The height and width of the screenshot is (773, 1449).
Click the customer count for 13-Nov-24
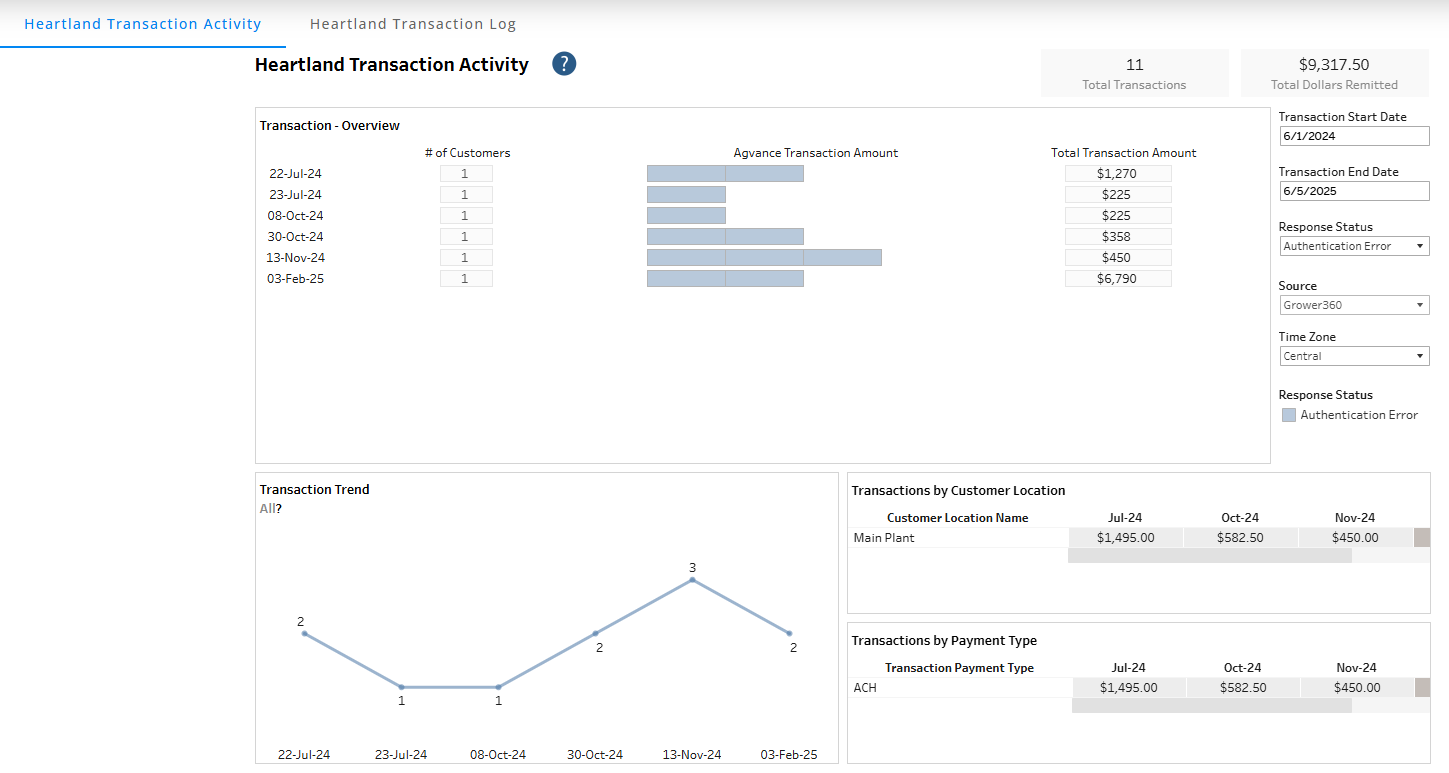(x=466, y=258)
